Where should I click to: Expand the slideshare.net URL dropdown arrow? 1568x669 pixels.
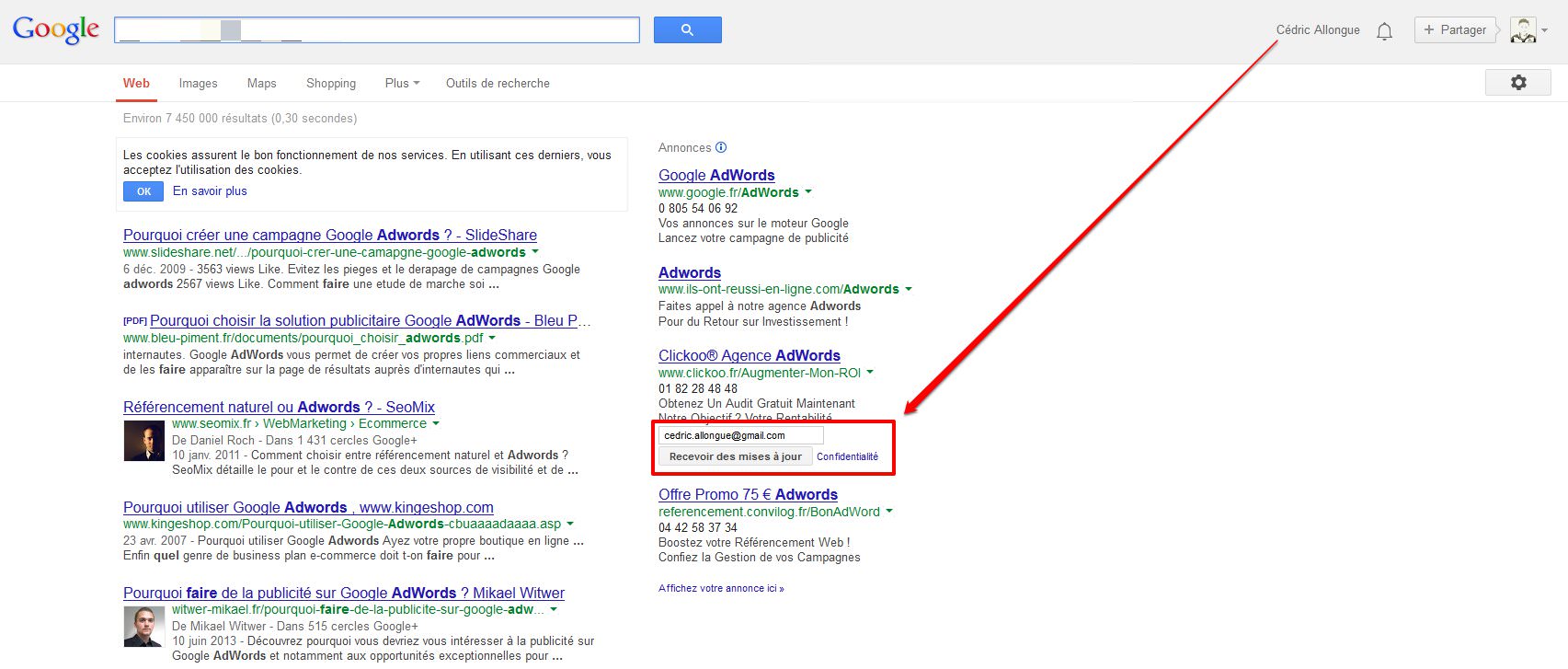pos(535,251)
